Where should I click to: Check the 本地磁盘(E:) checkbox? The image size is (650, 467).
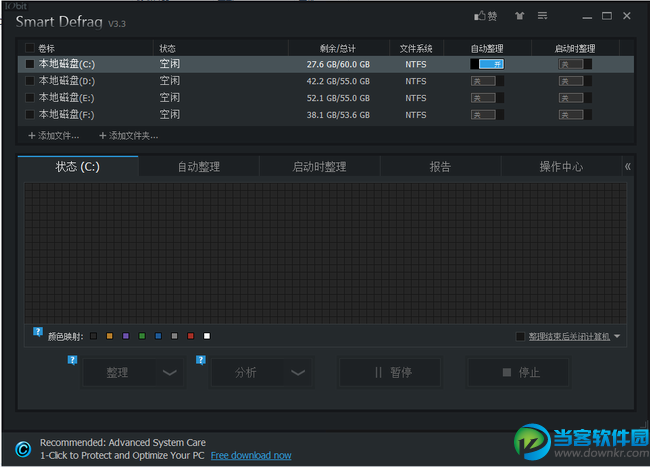pyautogui.click(x=30, y=97)
